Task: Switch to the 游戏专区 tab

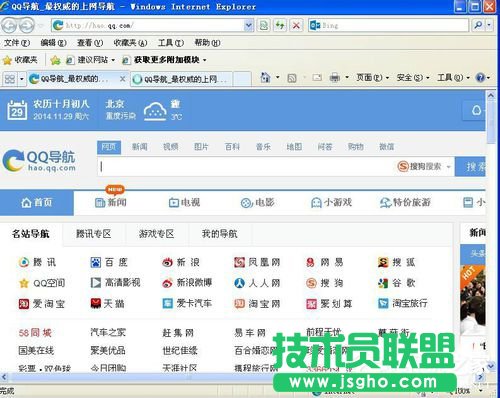Action: pos(157,234)
